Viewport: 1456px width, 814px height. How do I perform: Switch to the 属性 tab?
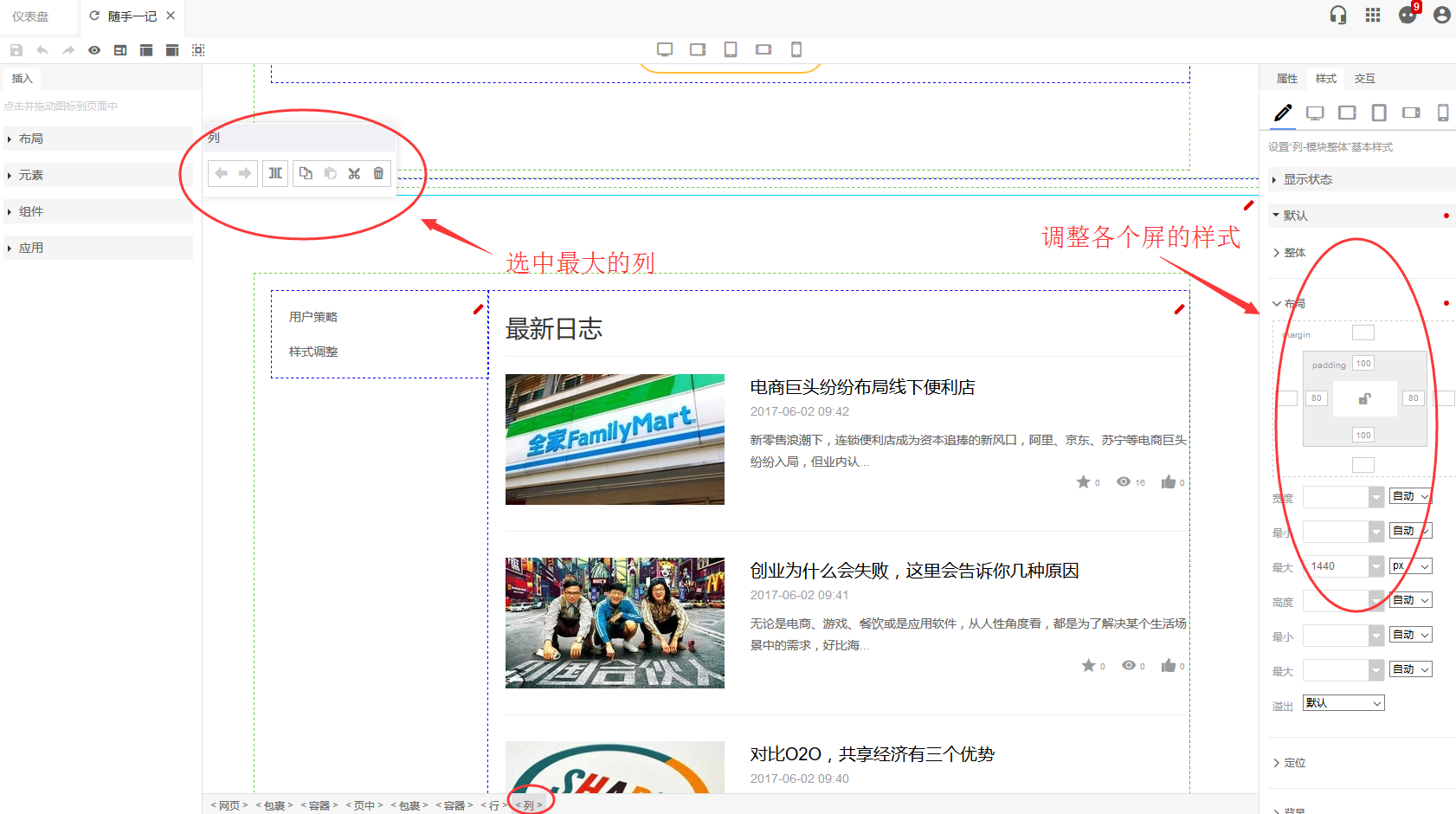[x=1287, y=79]
